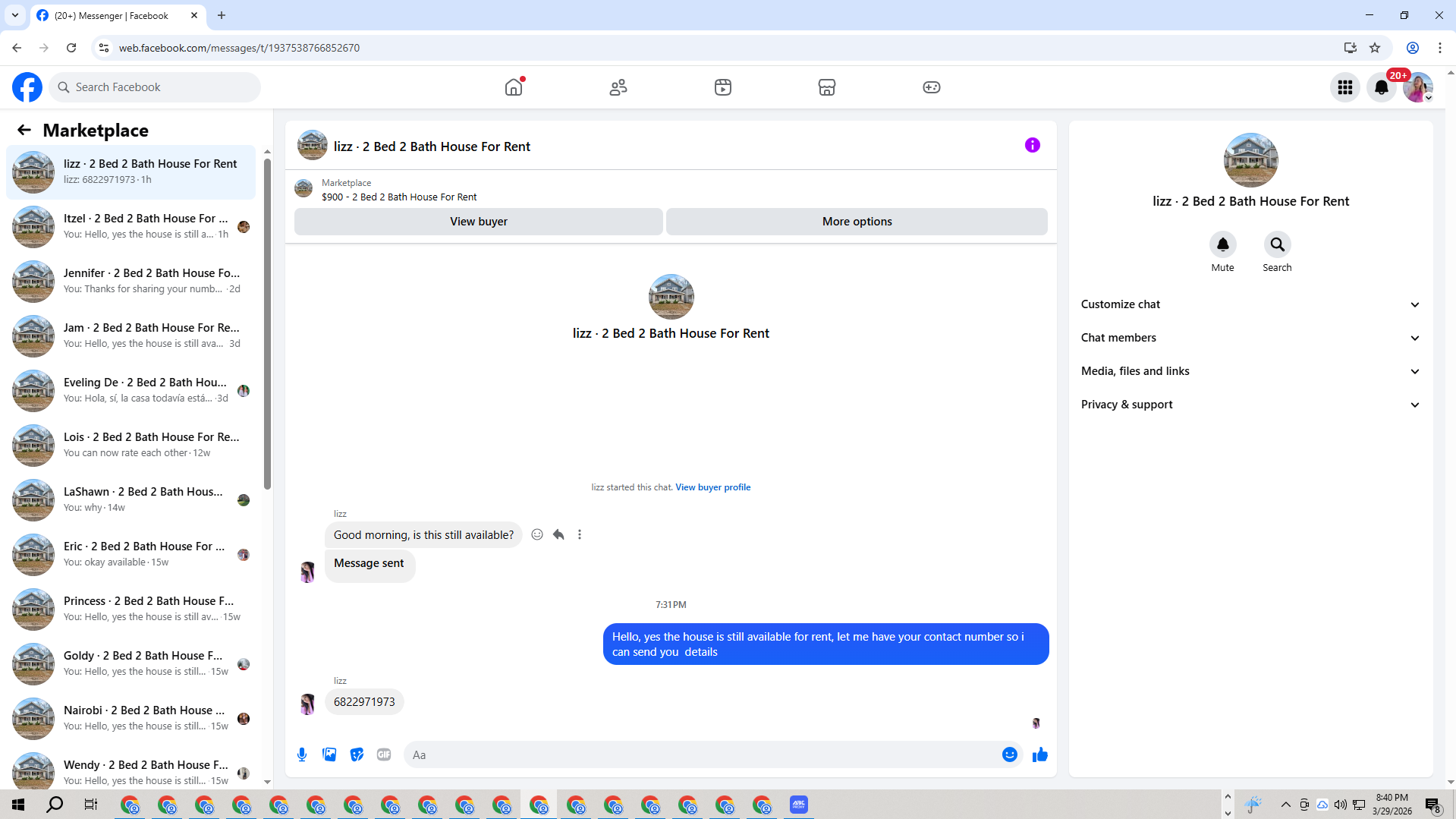Record a voice clip with microphone icon
This screenshot has width=1456, height=819.
302,754
